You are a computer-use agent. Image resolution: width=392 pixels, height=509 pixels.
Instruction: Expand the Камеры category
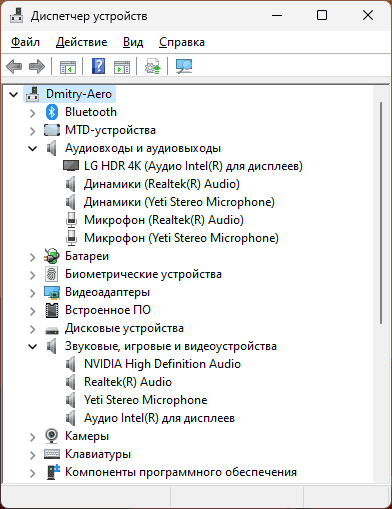click(32, 437)
